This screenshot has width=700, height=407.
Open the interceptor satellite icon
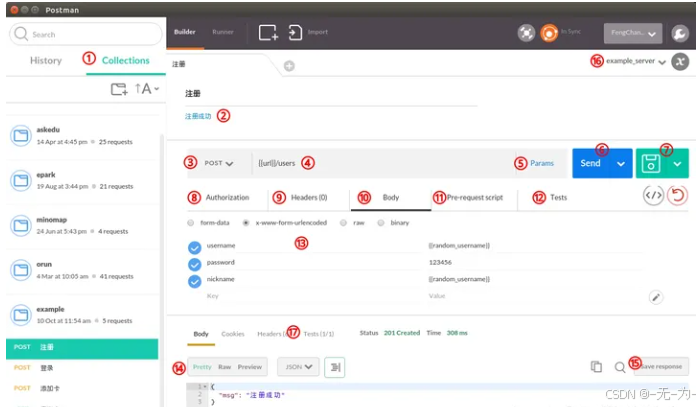click(x=526, y=33)
